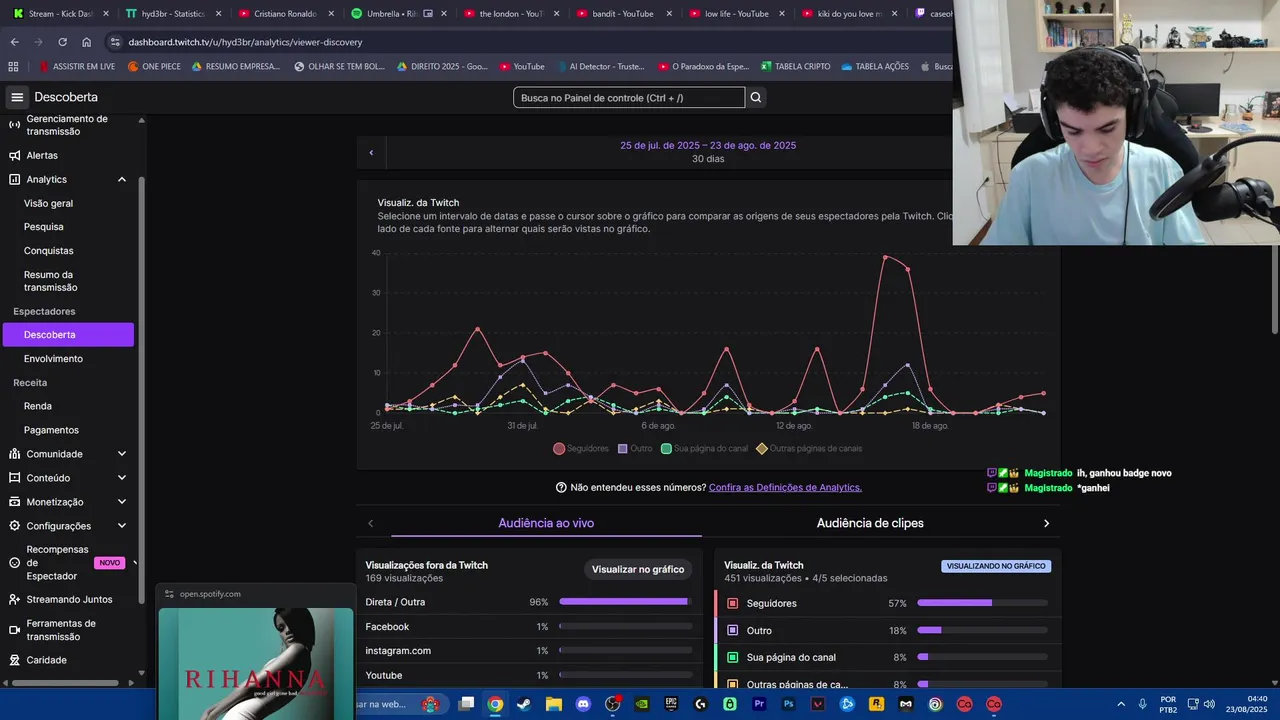Viewport: 1280px width, 720px height.
Task: Open File Explorer from the taskbar
Action: click(553, 704)
